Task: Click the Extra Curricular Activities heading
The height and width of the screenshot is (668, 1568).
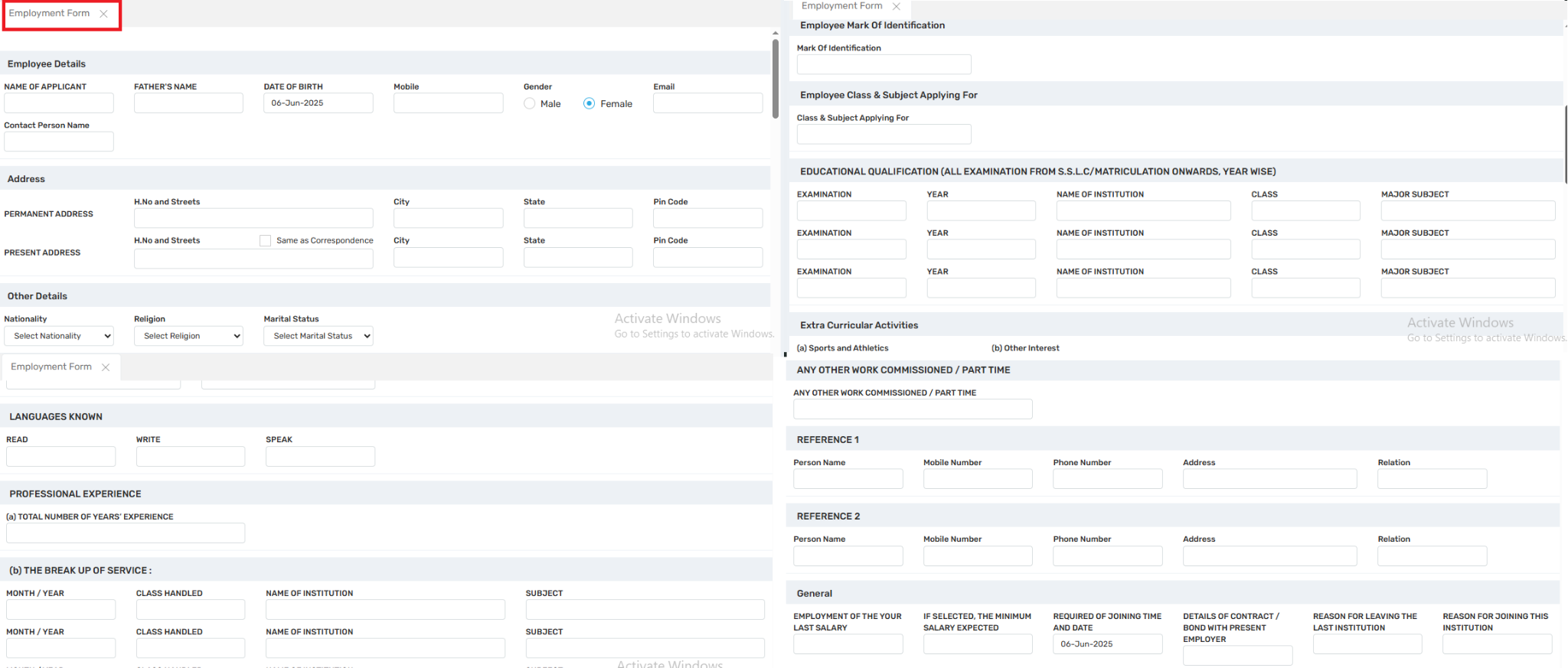Action: coord(859,325)
